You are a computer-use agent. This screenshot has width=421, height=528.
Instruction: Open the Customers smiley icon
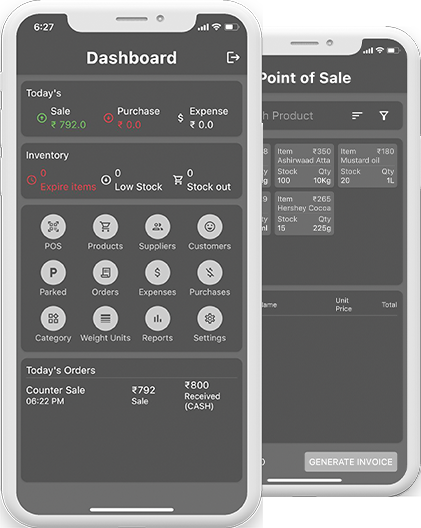(x=210, y=227)
